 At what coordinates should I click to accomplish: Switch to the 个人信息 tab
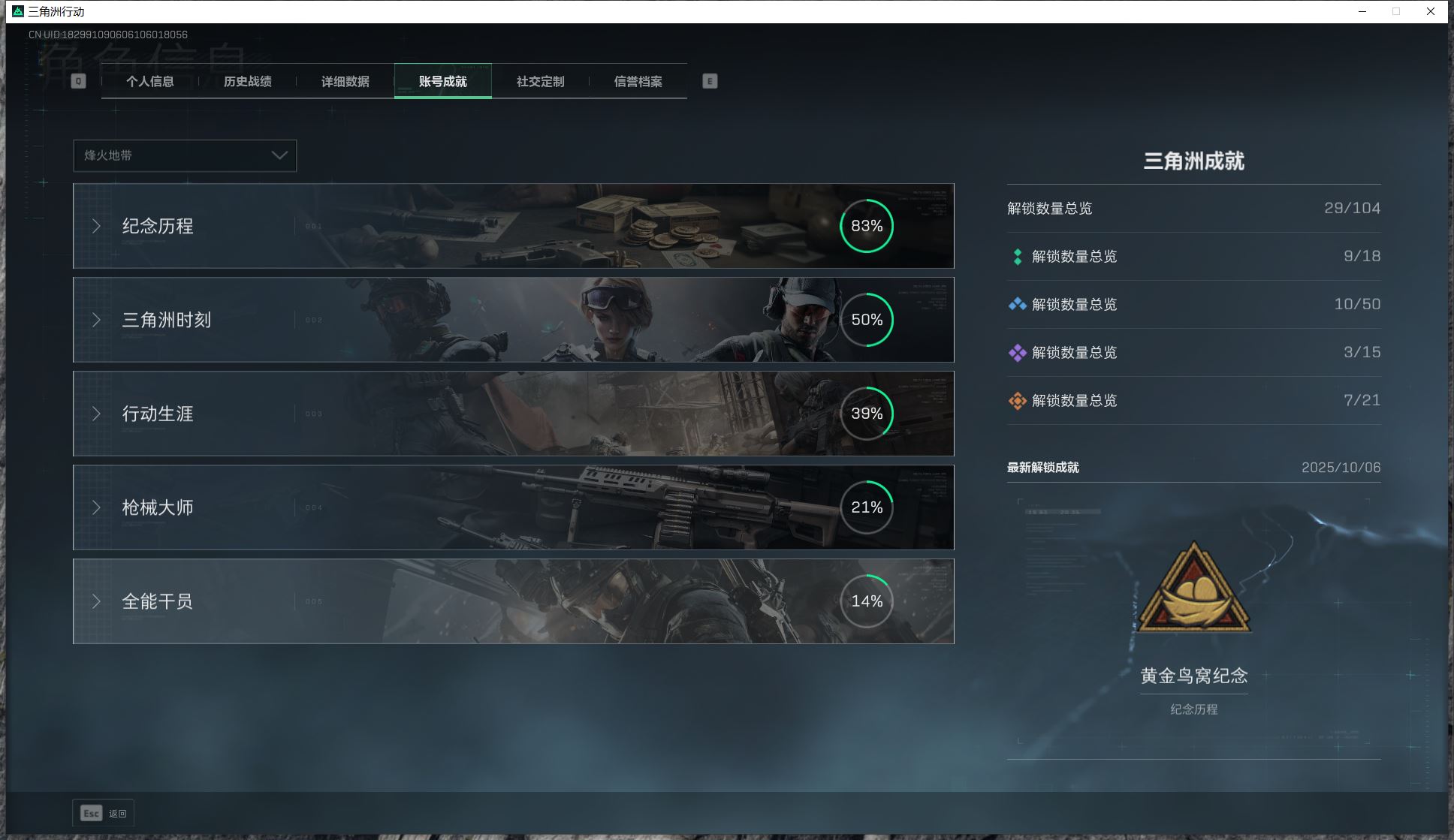(150, 81)
